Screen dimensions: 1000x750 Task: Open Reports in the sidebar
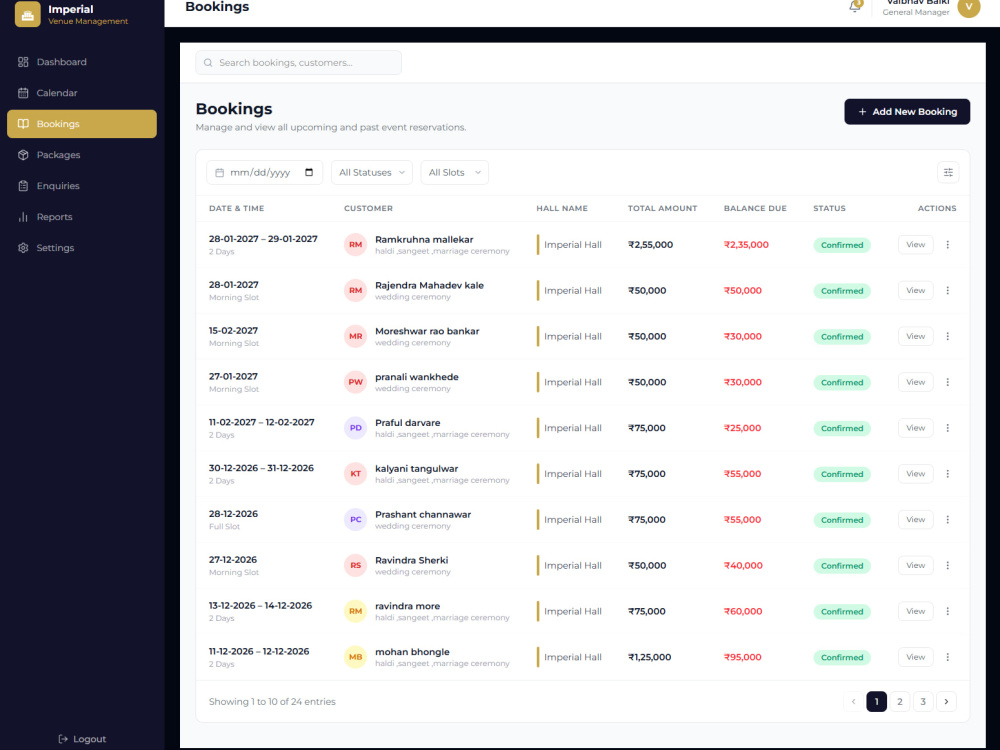click(x=82, y=217)
